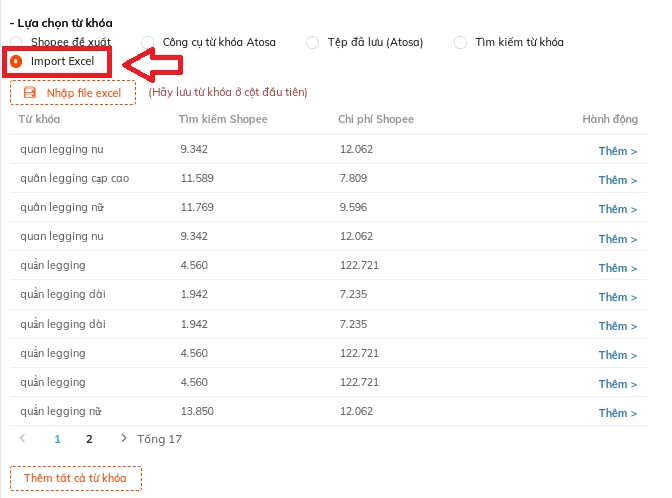Click the Nhập file excel button
This screenshot has width=672, height=498.
click(x=73, y=93)
